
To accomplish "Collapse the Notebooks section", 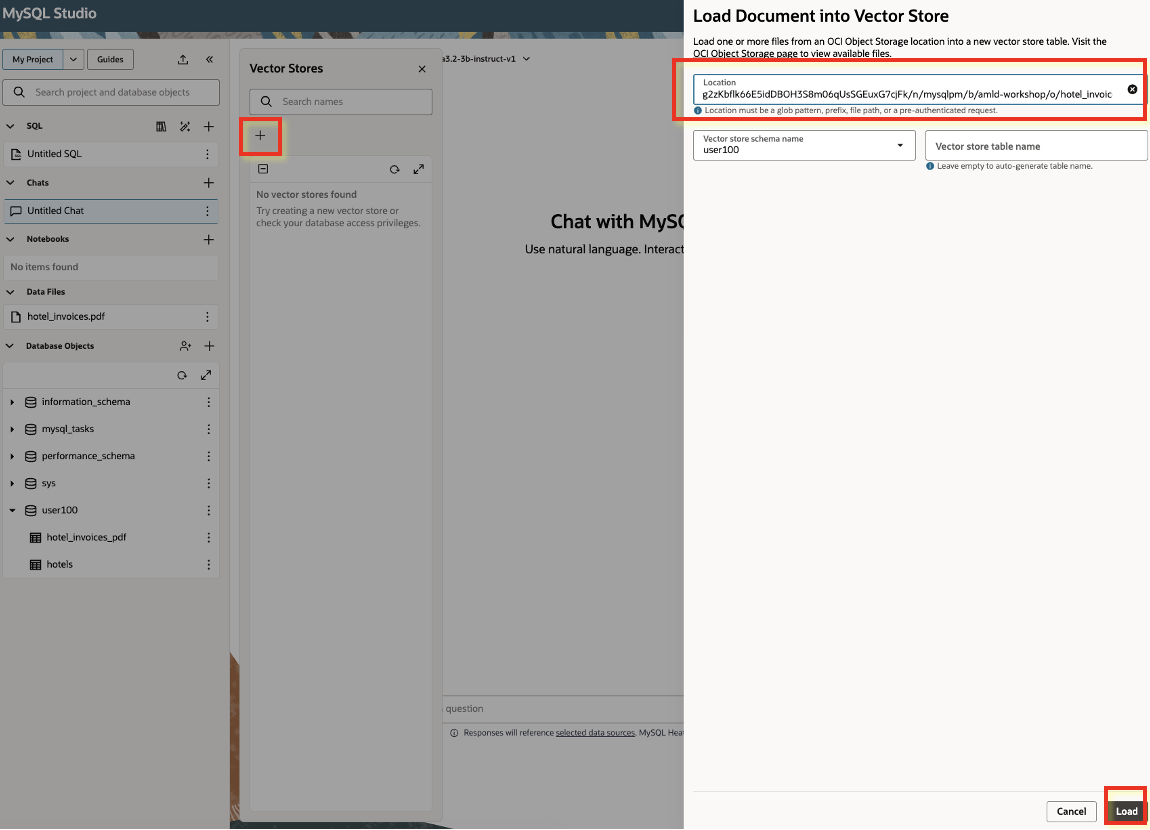I will tap(10, 239).
